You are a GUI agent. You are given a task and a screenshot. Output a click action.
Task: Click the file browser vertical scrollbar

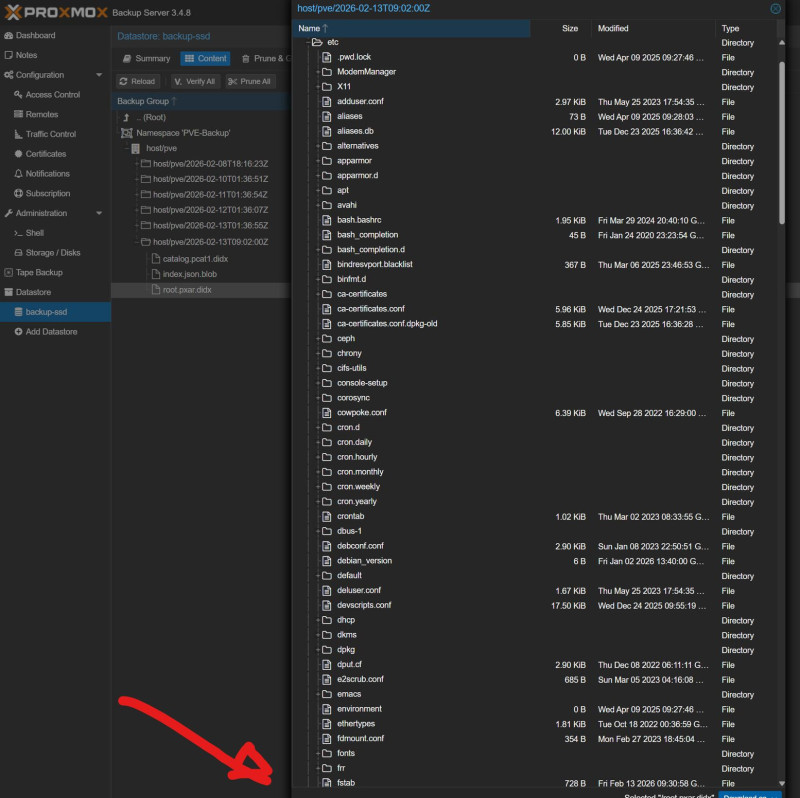782,143
